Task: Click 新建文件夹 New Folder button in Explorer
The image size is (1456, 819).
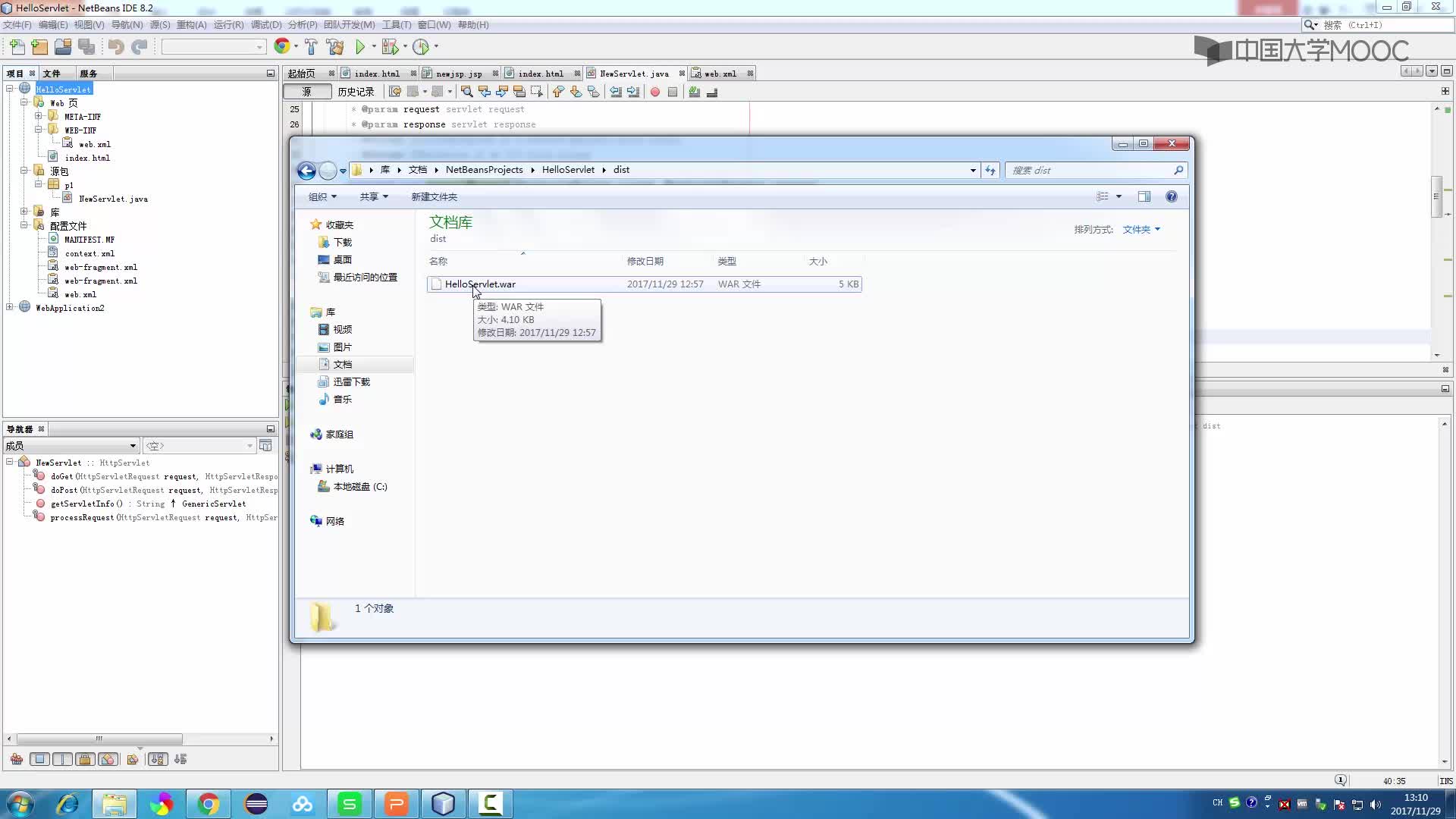Action: coord(434,197)
